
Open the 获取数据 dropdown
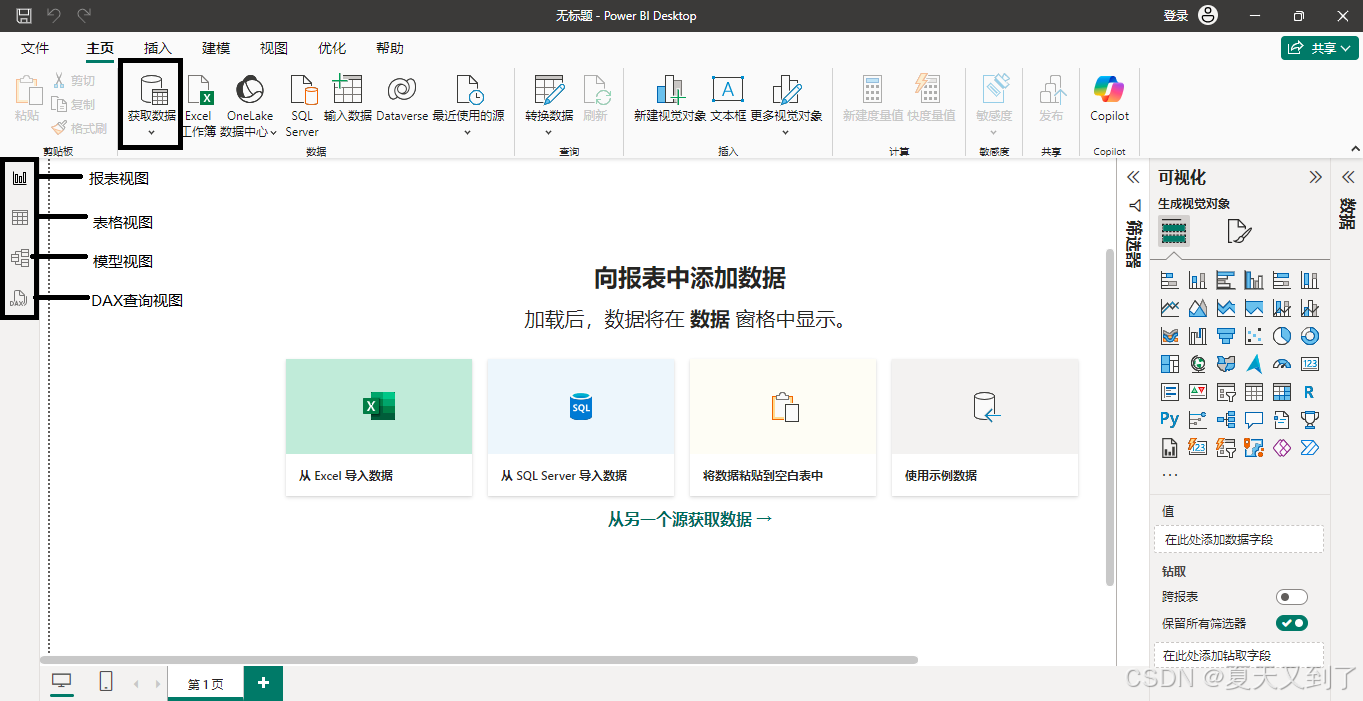click(151, 132)
